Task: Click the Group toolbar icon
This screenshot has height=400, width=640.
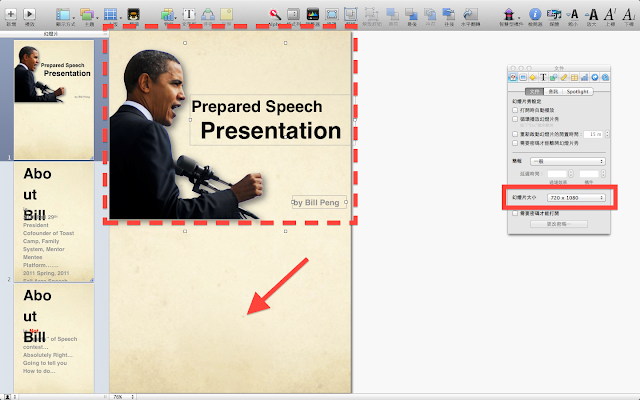Action: click(351, 14)
